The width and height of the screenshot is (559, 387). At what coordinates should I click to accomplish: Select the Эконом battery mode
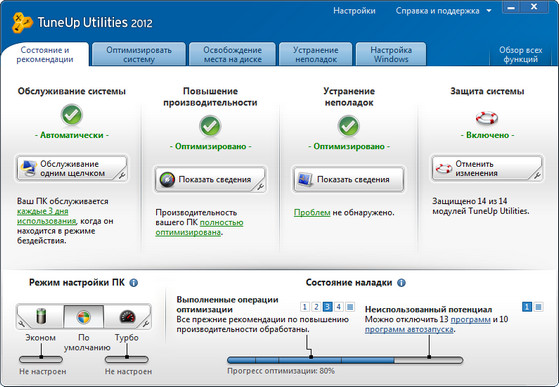41,316
